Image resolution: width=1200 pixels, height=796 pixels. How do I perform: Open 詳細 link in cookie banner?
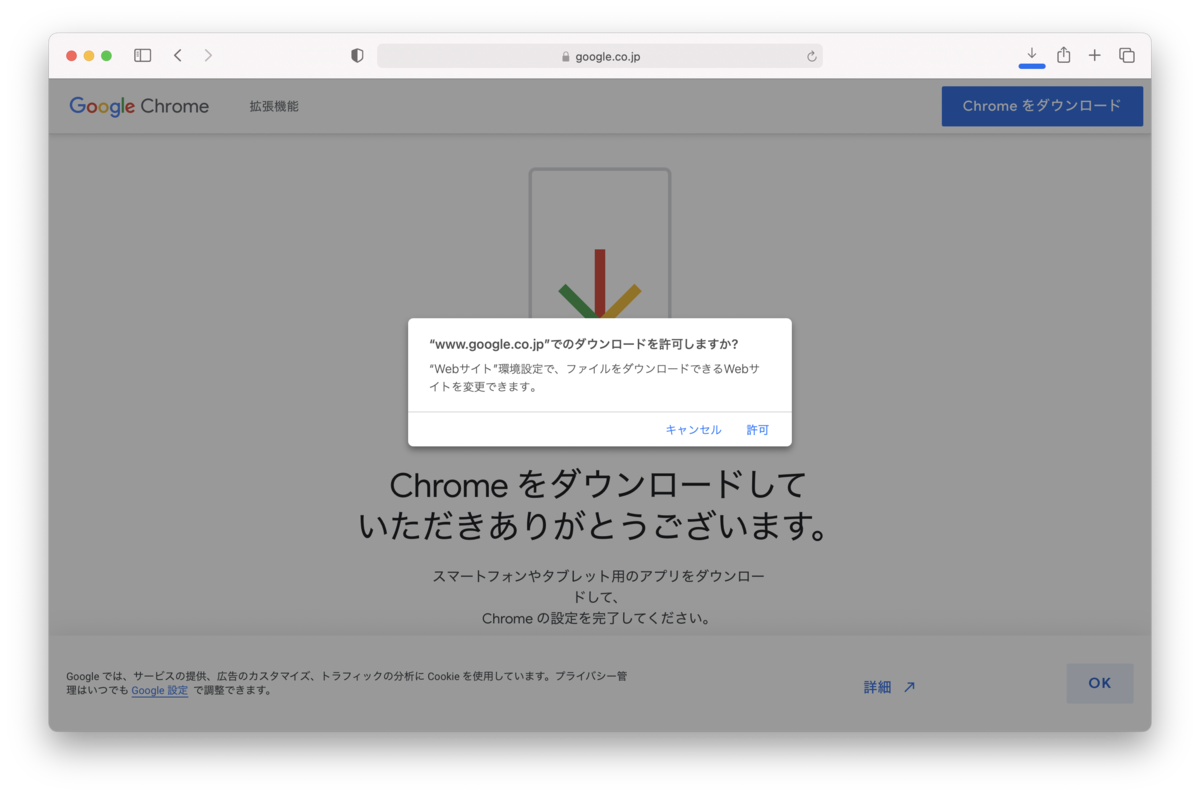pos(889,687)
